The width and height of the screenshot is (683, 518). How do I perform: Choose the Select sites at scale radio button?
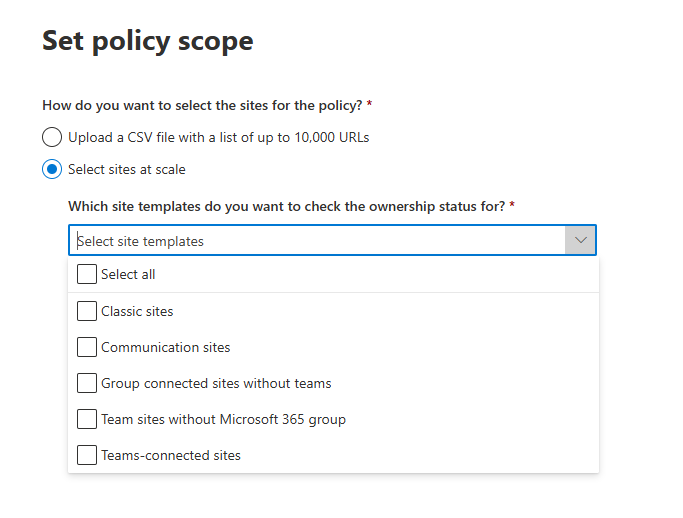[x=52, y=169]
